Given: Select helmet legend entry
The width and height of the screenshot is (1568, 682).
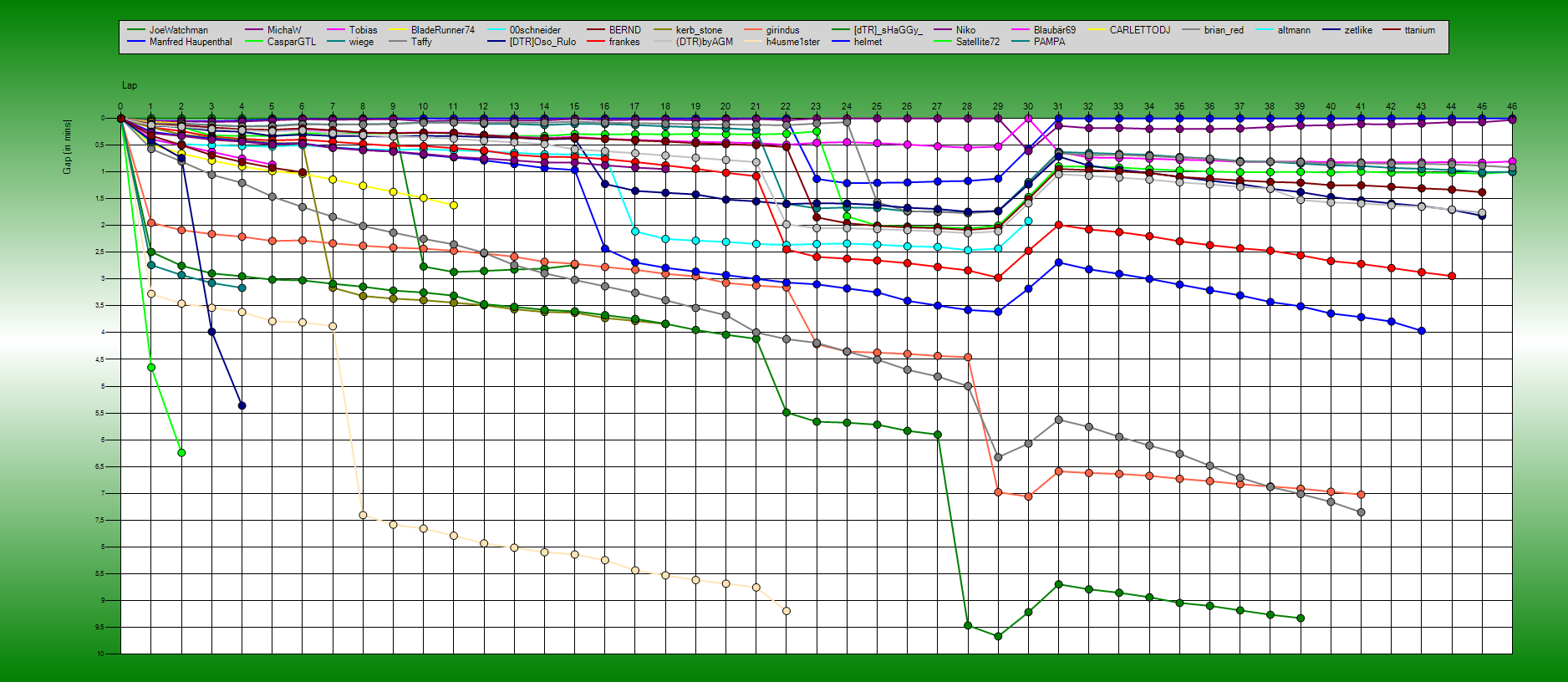Looking at the screenshot, I should tap(868, 42).
